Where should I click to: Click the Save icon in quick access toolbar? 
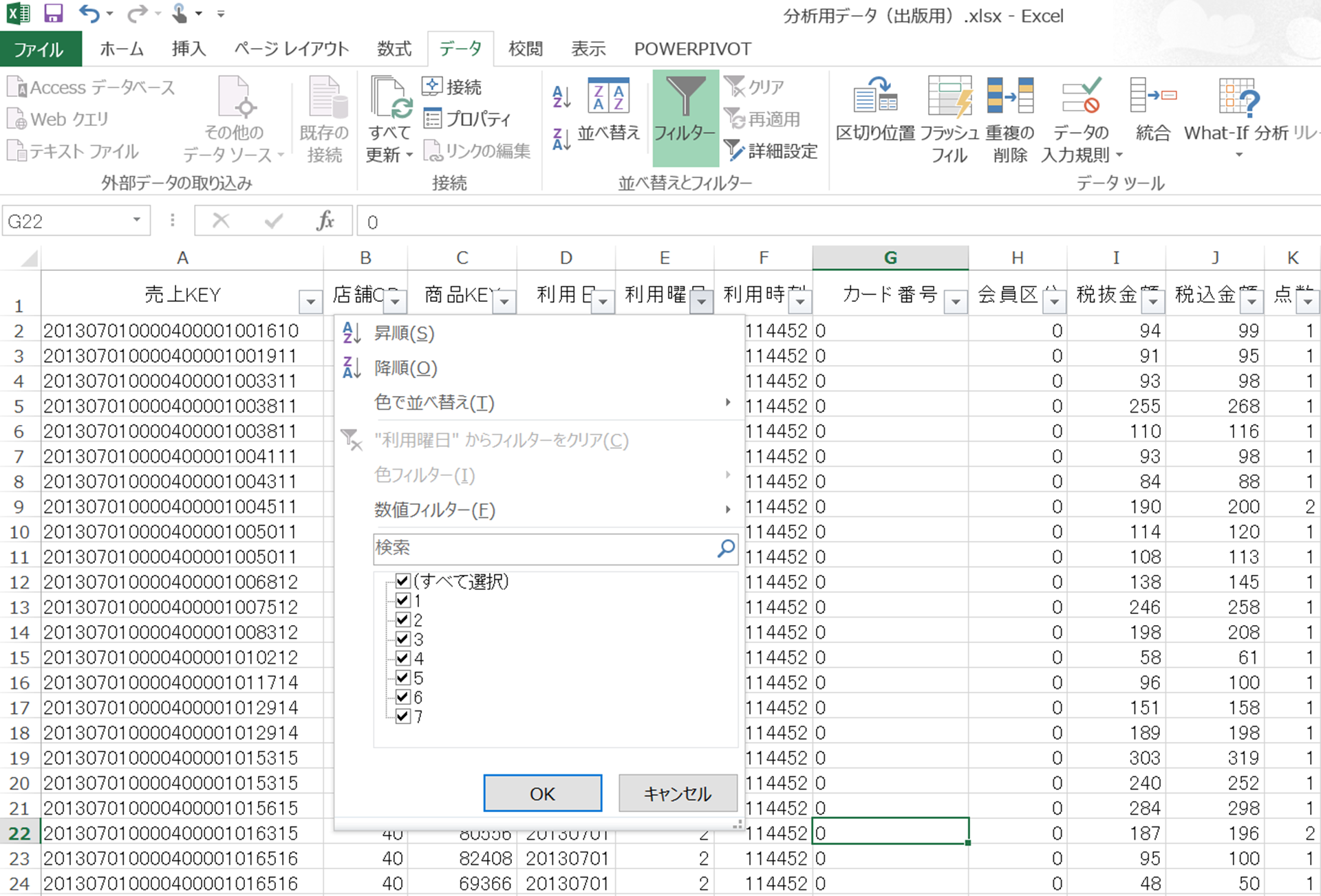tap(53, 13)
